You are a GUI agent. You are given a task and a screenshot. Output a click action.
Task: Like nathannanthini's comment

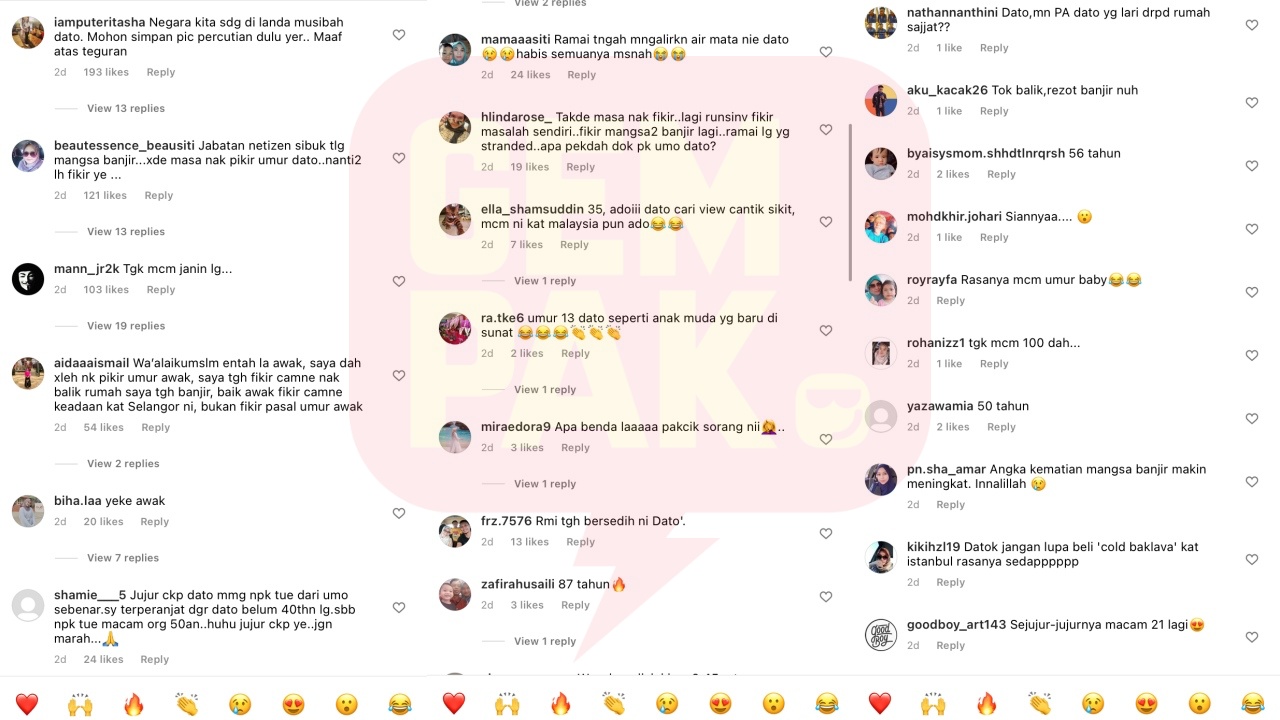[1252, 25]
